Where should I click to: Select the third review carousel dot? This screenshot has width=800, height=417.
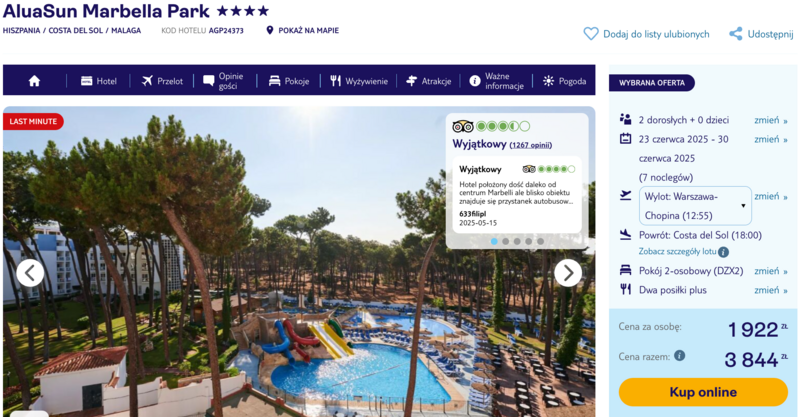tap(517, 241)
